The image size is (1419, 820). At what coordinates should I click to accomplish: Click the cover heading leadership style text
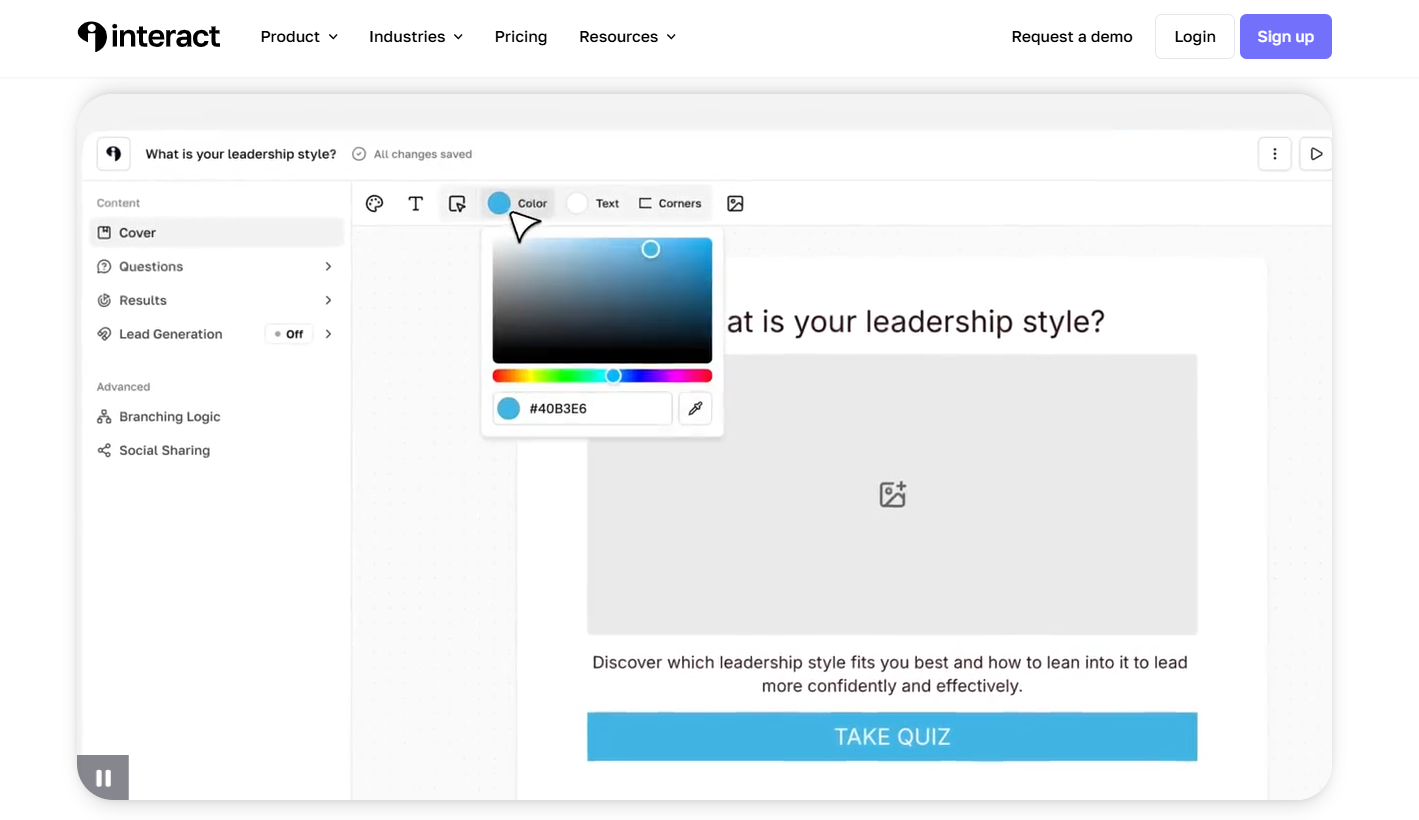point(914,322)
